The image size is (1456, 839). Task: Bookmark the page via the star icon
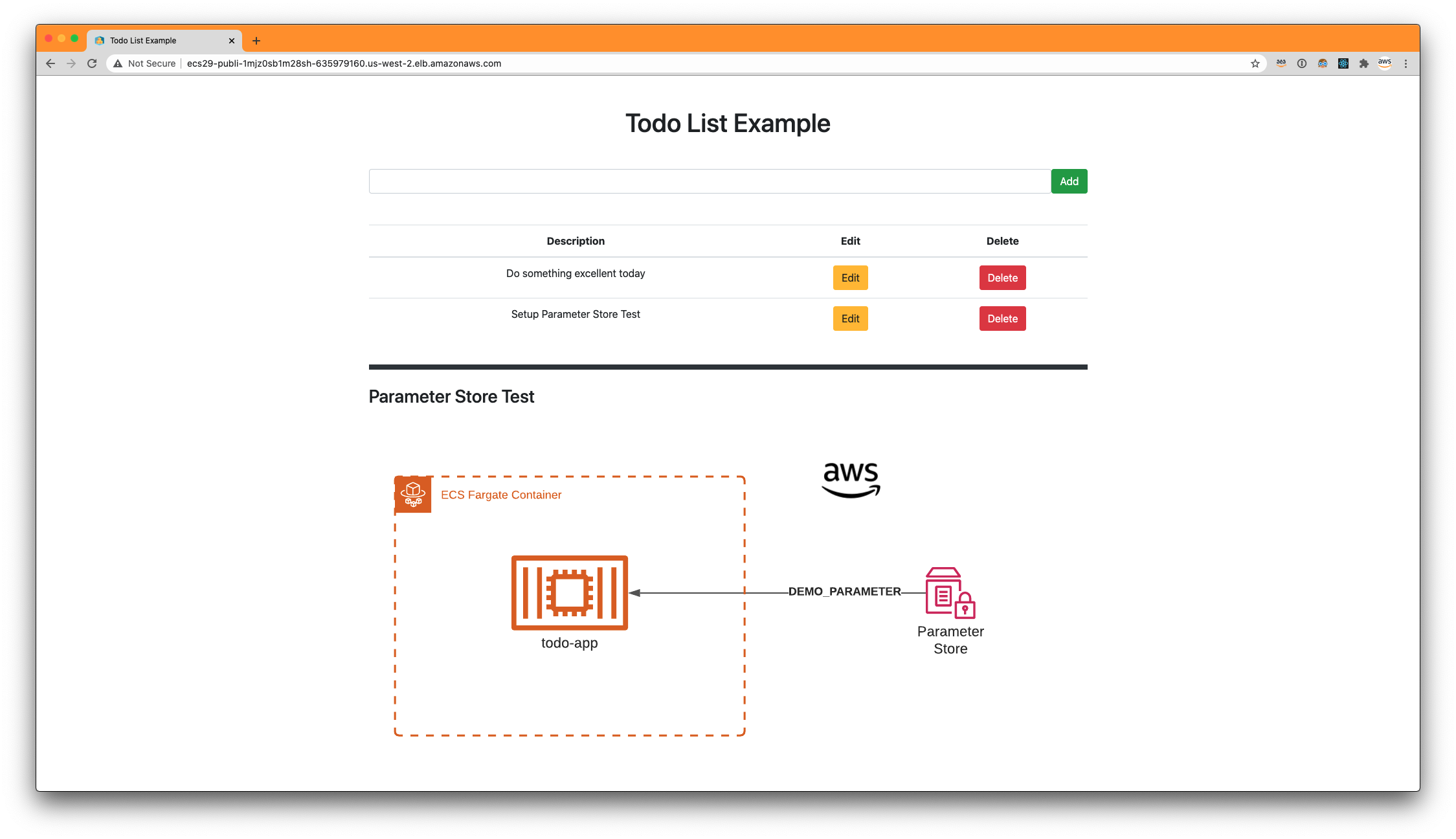point(1255,63)
